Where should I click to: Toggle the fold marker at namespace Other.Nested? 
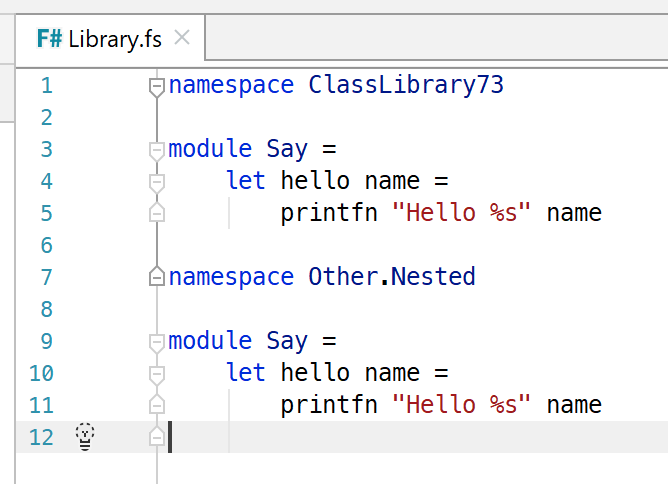[157, 277]
